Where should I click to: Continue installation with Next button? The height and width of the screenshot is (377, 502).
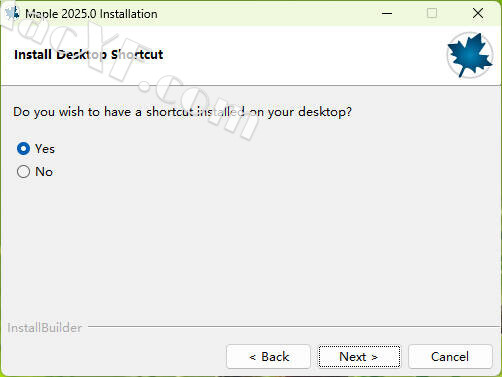pos(359,357)
